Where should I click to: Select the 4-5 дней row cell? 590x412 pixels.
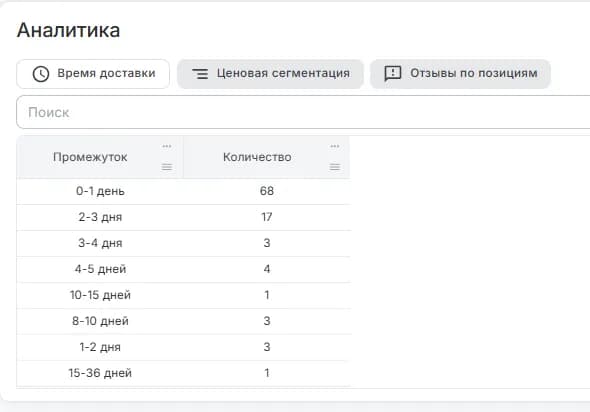(100, 269)
